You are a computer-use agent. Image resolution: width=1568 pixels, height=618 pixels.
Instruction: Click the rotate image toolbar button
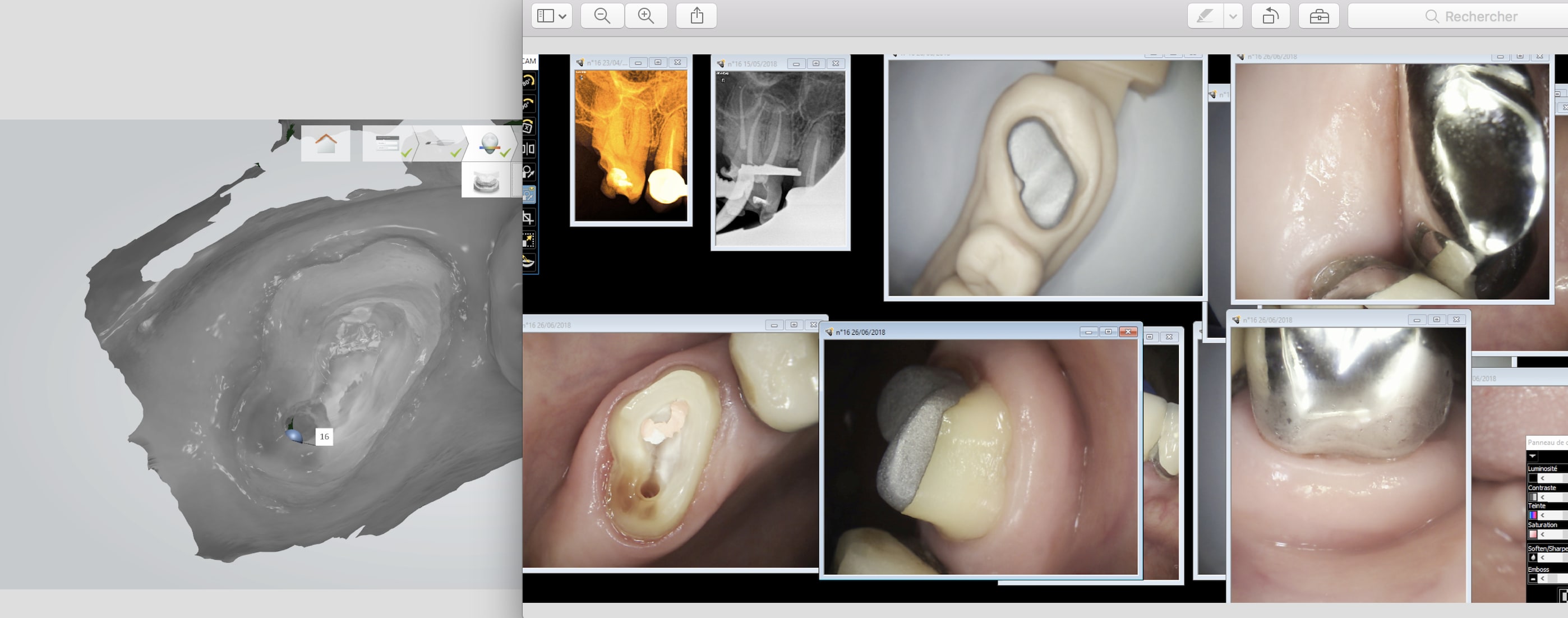point(1270,16)
